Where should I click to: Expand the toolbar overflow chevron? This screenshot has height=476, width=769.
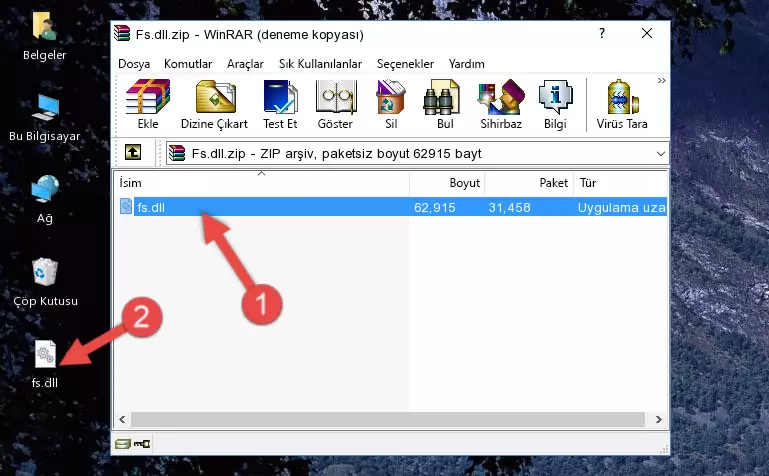tap(662, 80)
